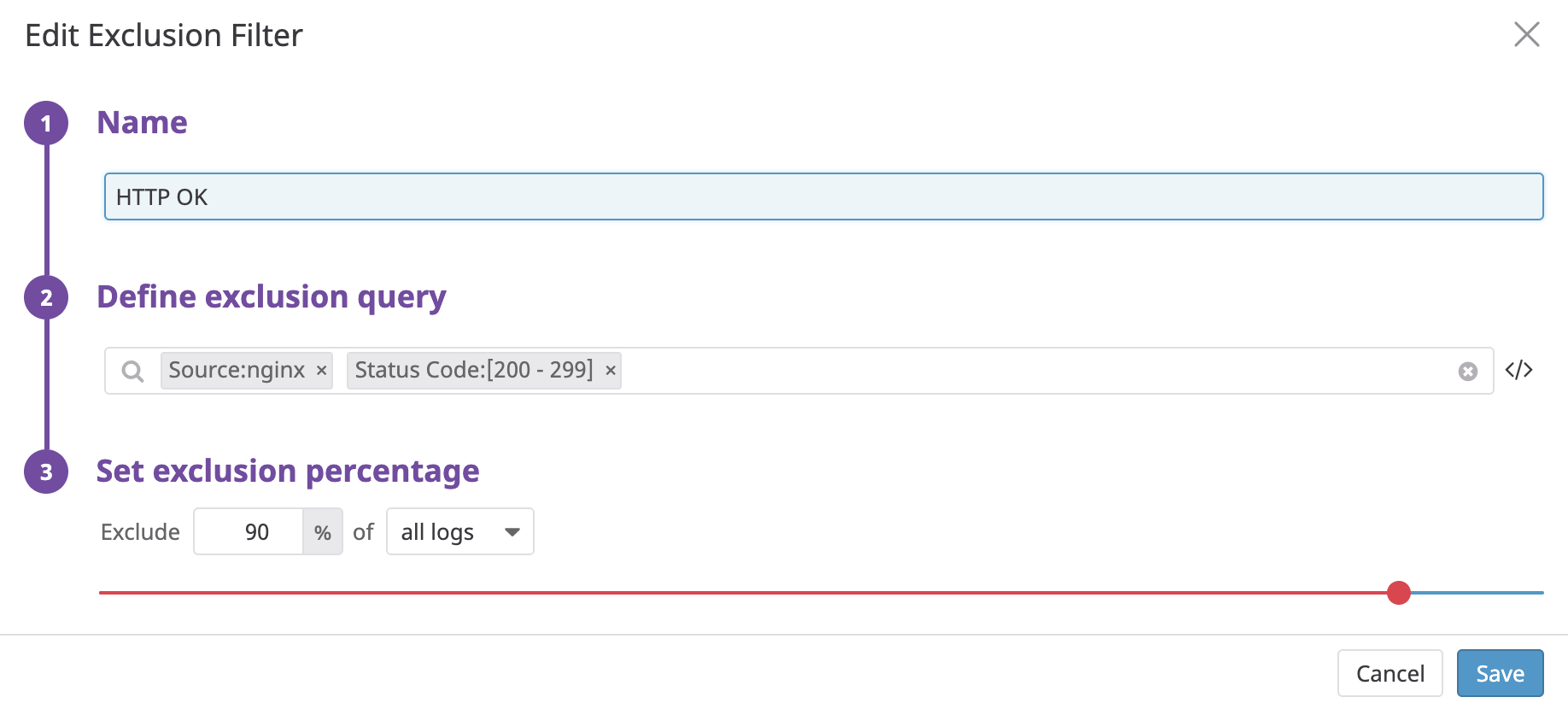Open the 'all logs' dropdown
The height and width of the screenshot is (709, 1568).
click(459, 532)
